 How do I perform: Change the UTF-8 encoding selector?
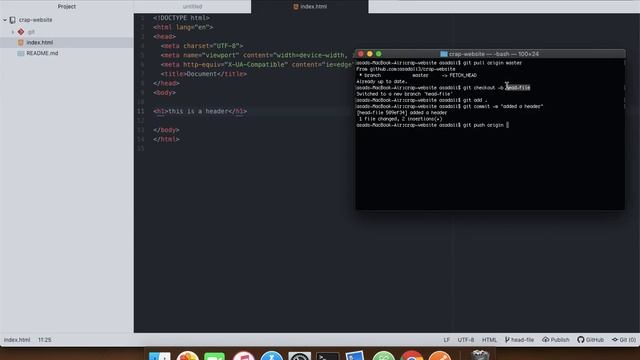466,340
